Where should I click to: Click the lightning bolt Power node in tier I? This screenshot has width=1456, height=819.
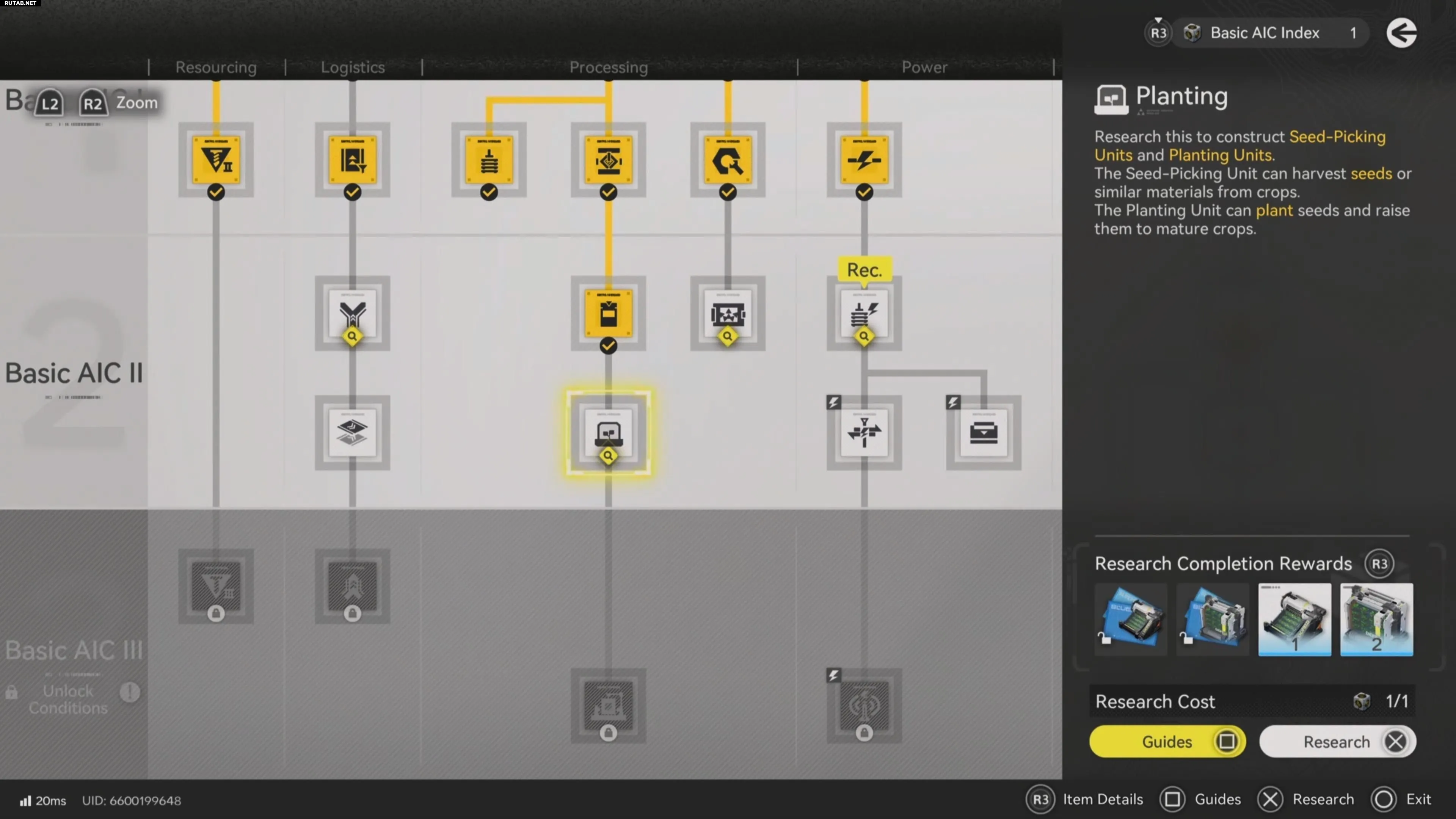tap(864, 160)
